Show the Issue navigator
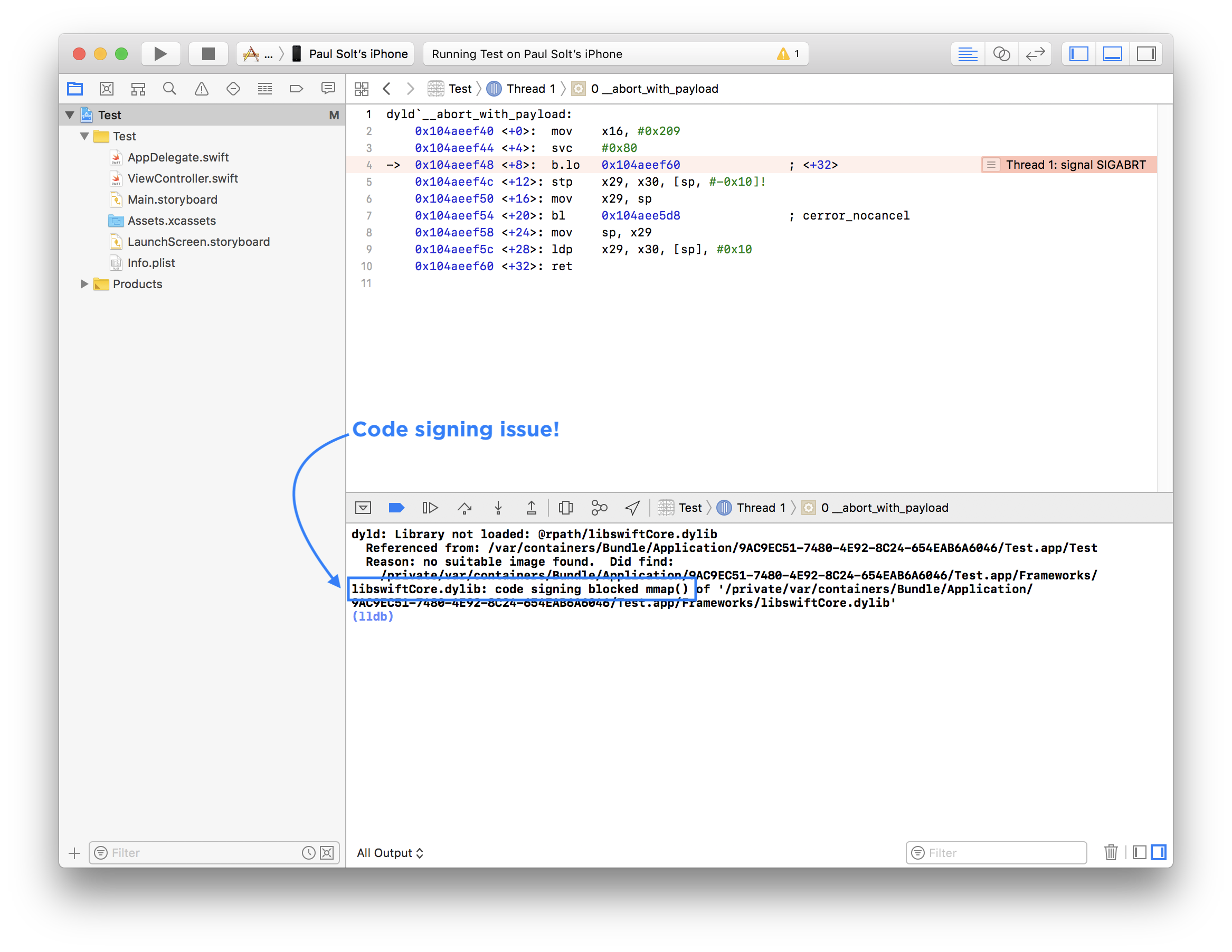The image size is (1232, 952). pyautogui.click(x=202, y=89)
